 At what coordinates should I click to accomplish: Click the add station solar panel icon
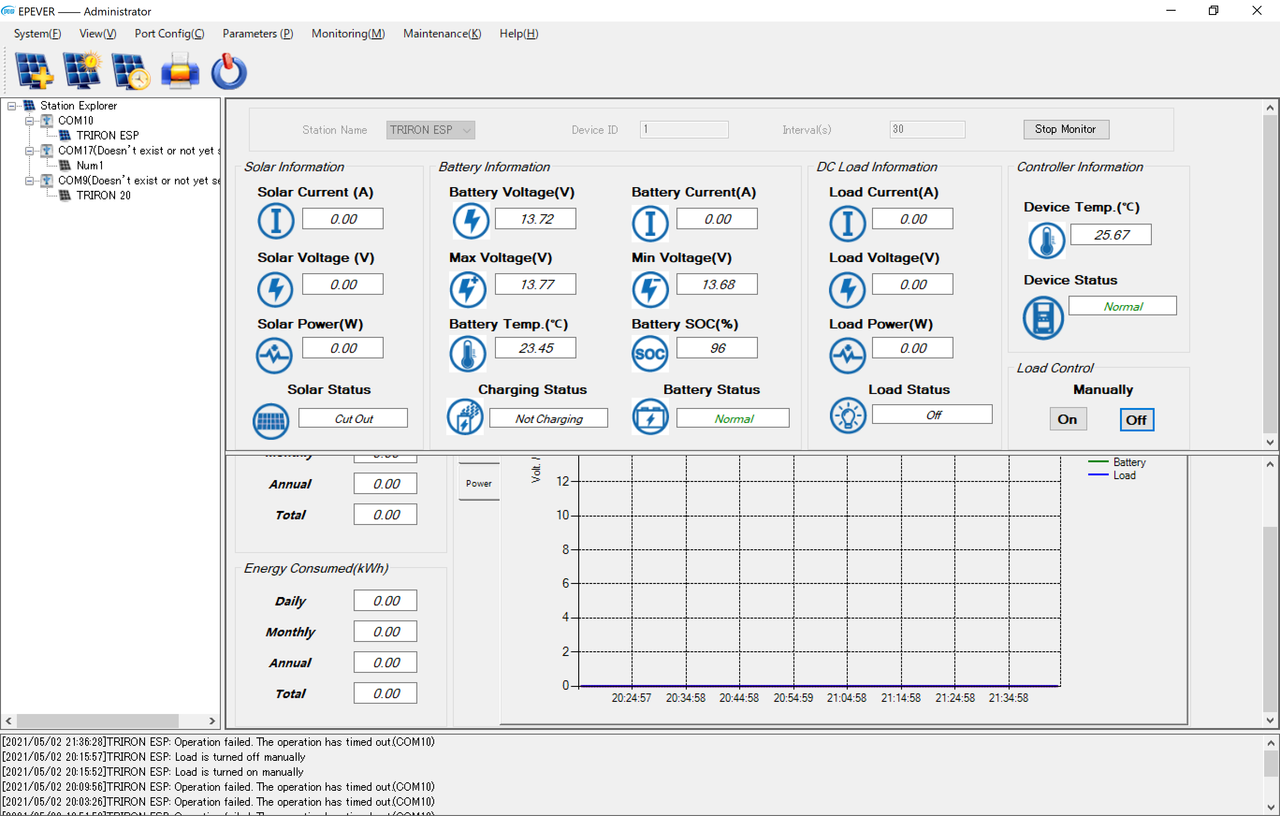(35, 71)
